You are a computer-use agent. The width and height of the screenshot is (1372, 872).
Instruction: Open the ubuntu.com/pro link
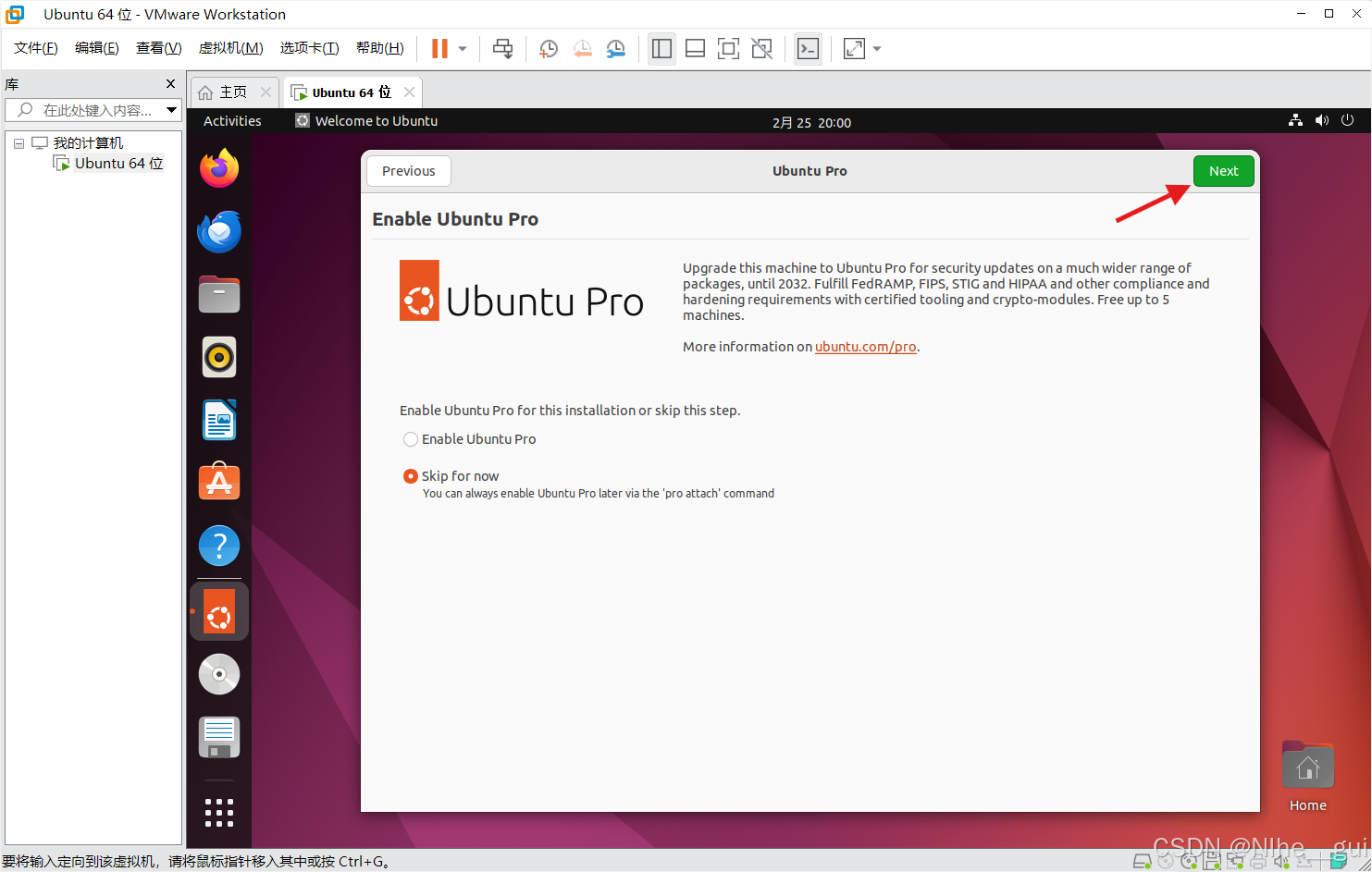pos(864,347)
